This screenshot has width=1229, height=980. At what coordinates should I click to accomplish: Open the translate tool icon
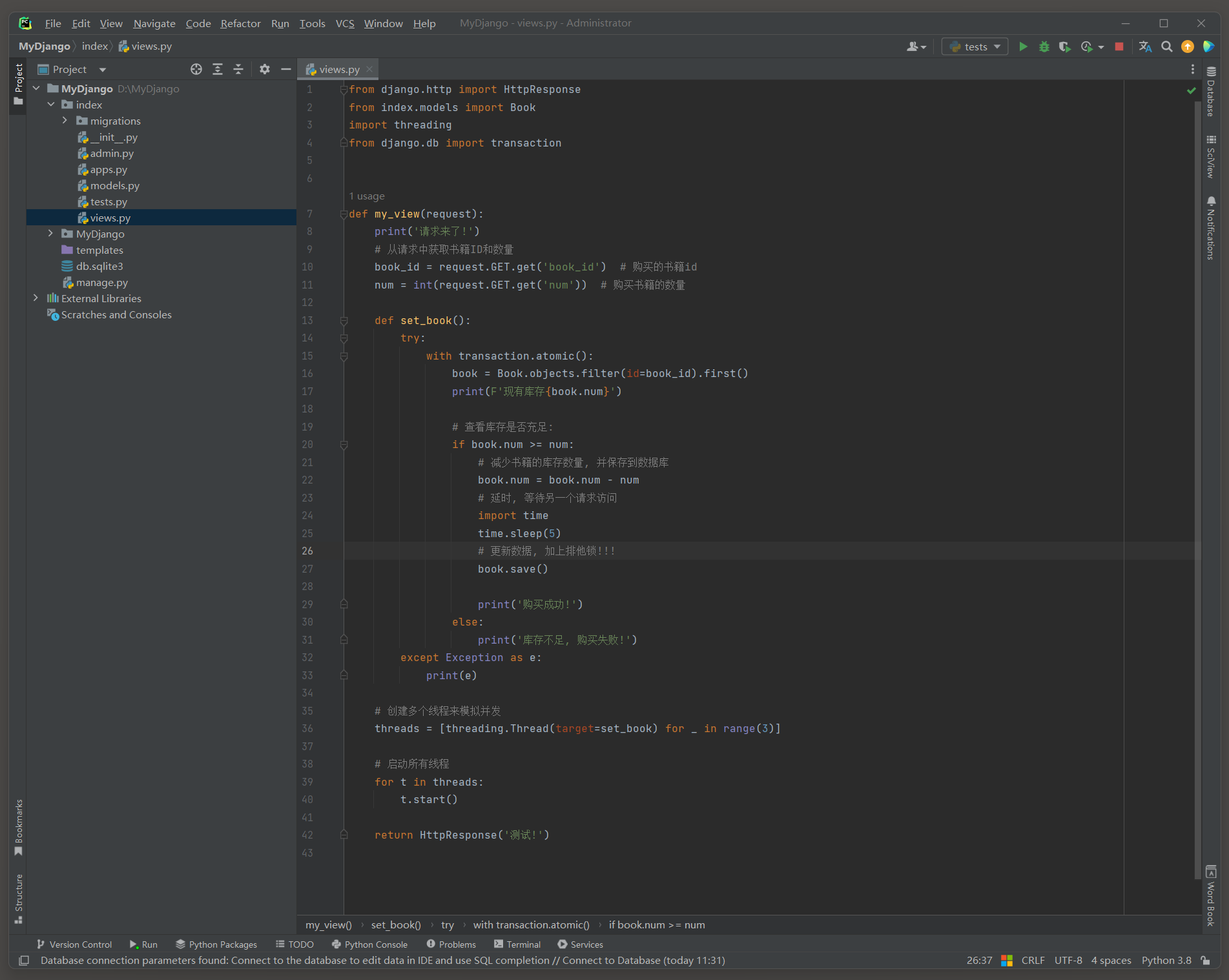click(1145, 46)
